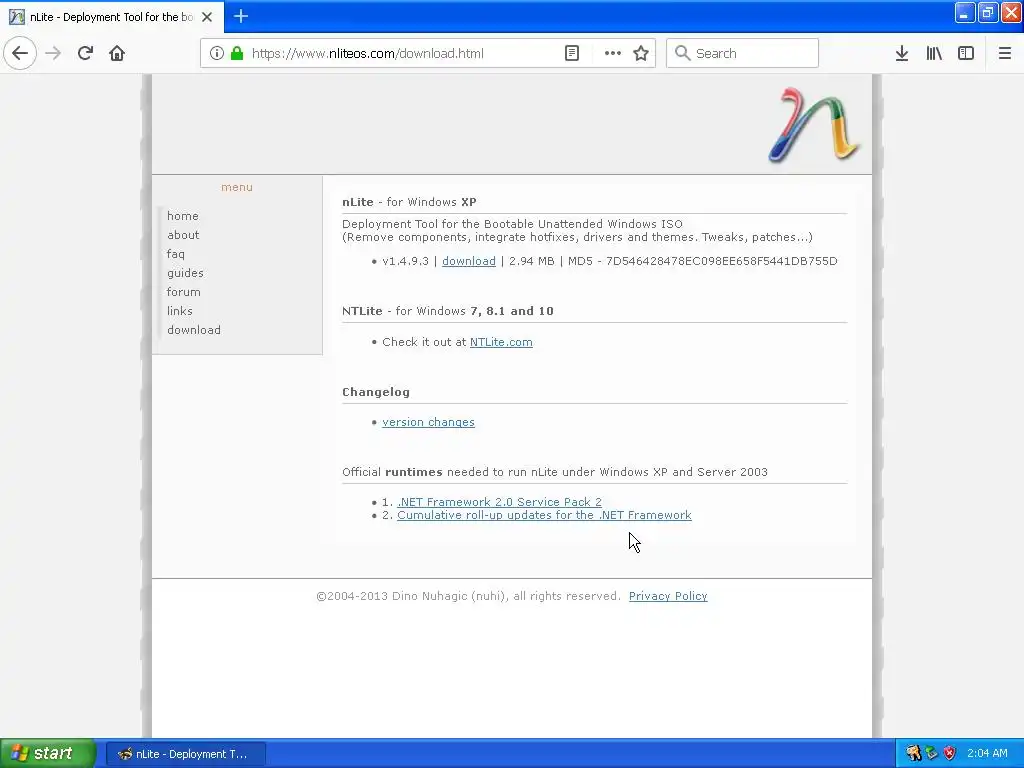Click the copyright Dino Nuhagic text
The height and width of the screenshot is (768, 1024).
pyautogui.click(x=468, y=596)
